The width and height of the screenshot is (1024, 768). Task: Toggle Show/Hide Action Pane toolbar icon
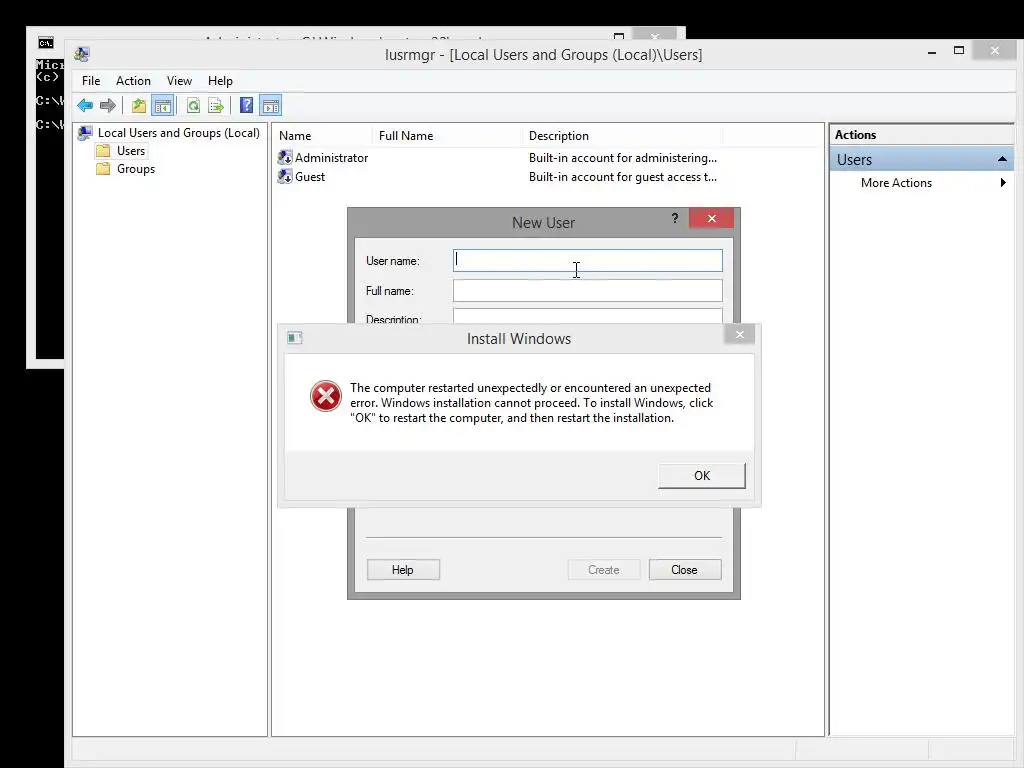tap(270, 105)
